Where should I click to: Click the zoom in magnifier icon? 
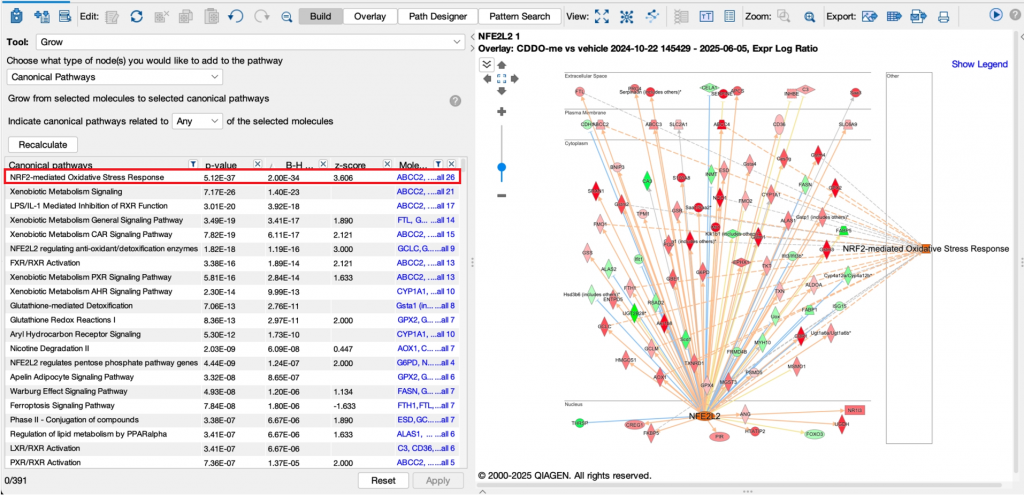[x=810, y=17]
